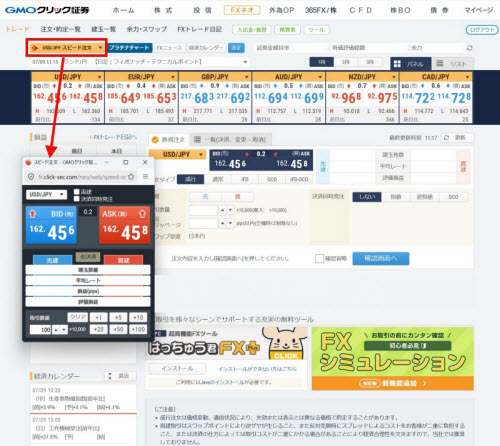Select the 新規注文 order tab
The image size is (500, 446).
(169, 139)
